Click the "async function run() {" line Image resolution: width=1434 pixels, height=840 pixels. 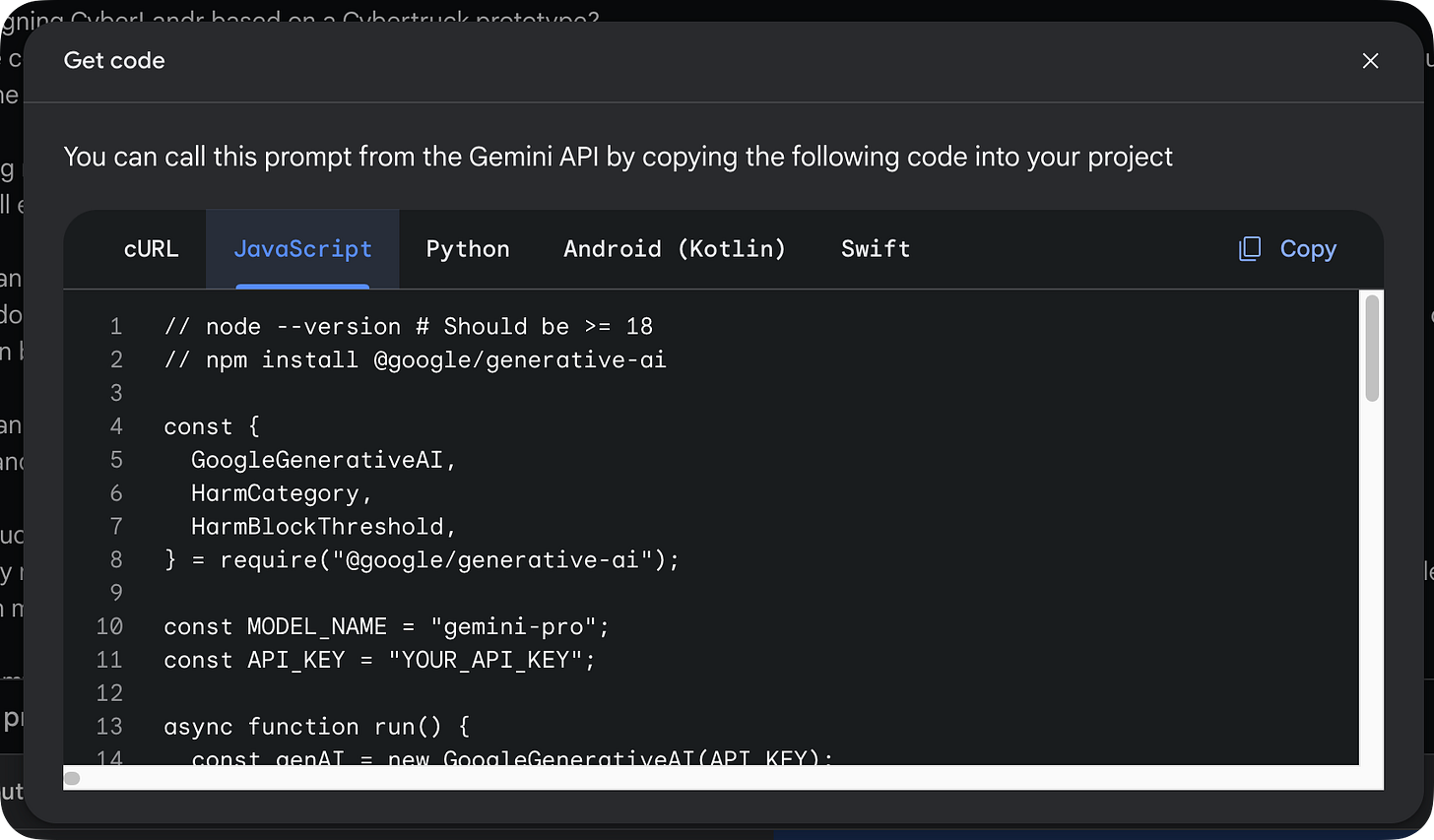[317, 727]
